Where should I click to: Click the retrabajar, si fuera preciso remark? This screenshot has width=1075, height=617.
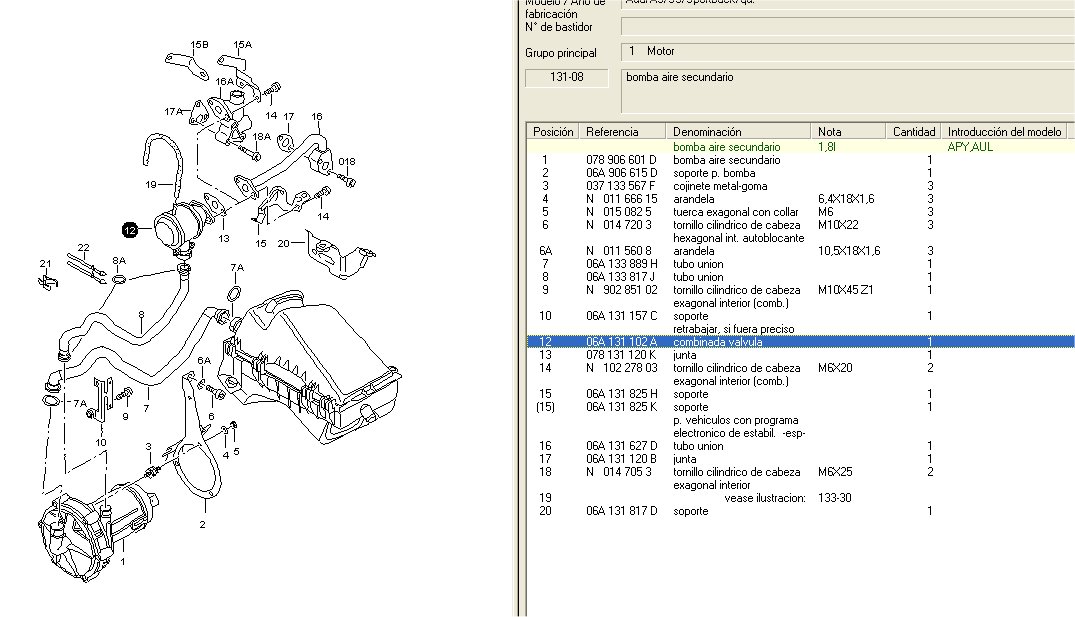pyautogui.click(x=734, y=329)
